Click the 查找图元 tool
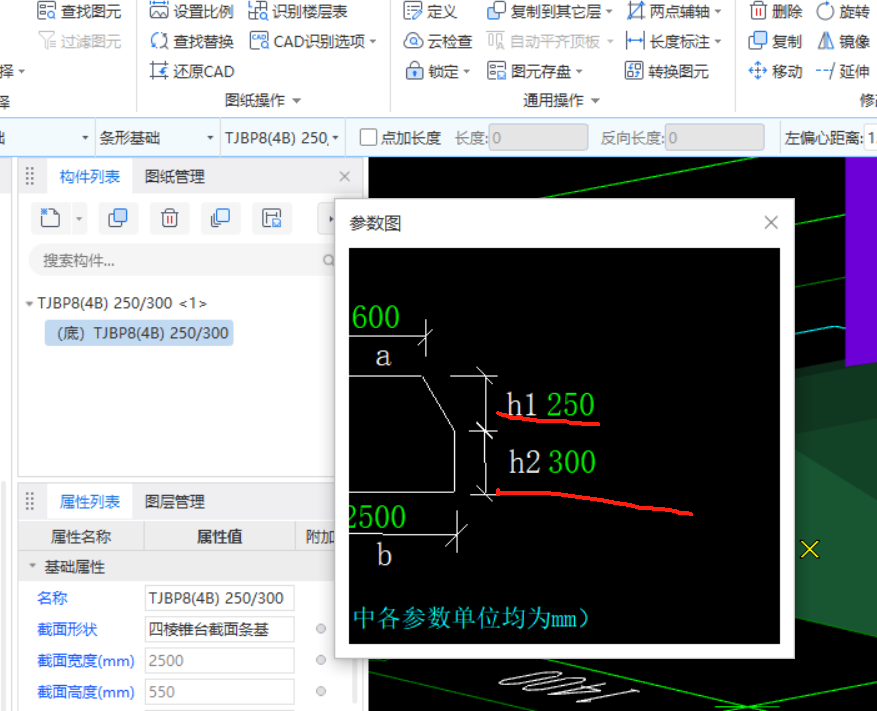 (x=79, y=11)
